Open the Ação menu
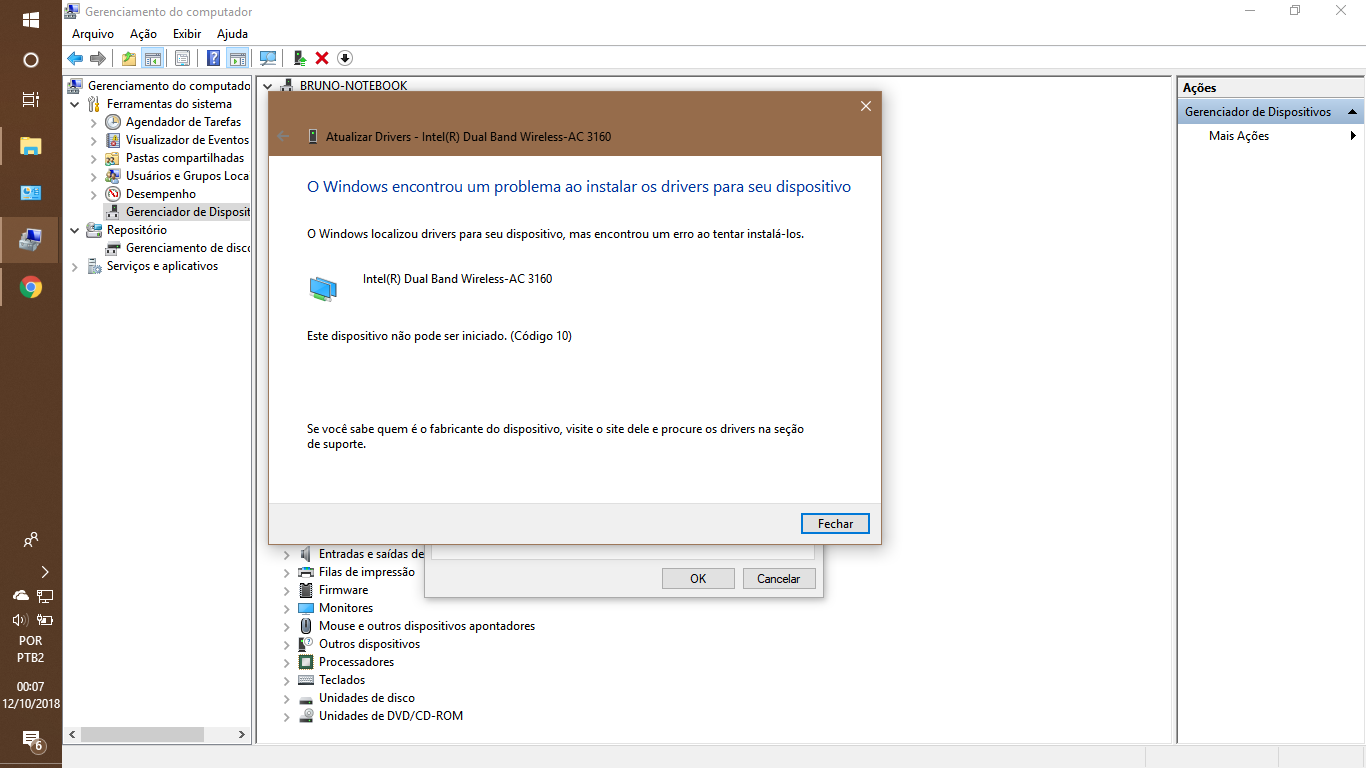The width and height of the screenshot is (1366, 768). coord(143,34)
